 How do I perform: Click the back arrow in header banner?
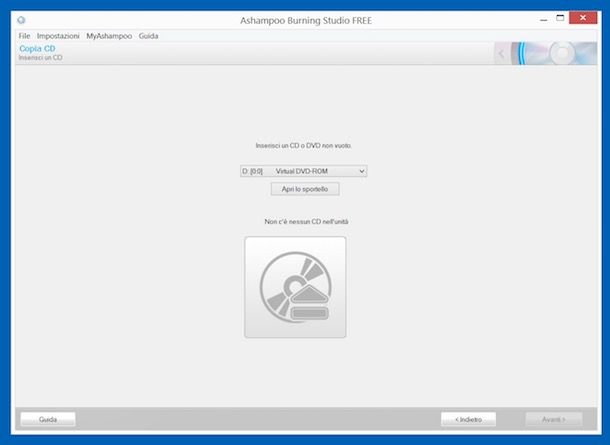(x=501, y=53)
